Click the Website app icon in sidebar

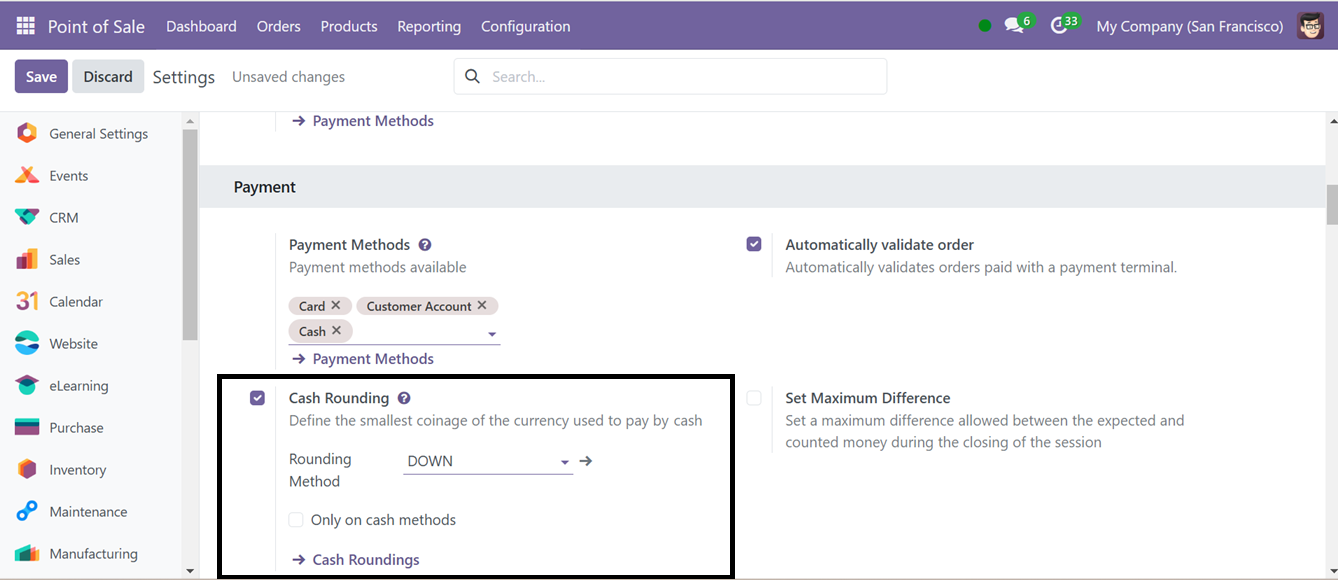point(27,343)
